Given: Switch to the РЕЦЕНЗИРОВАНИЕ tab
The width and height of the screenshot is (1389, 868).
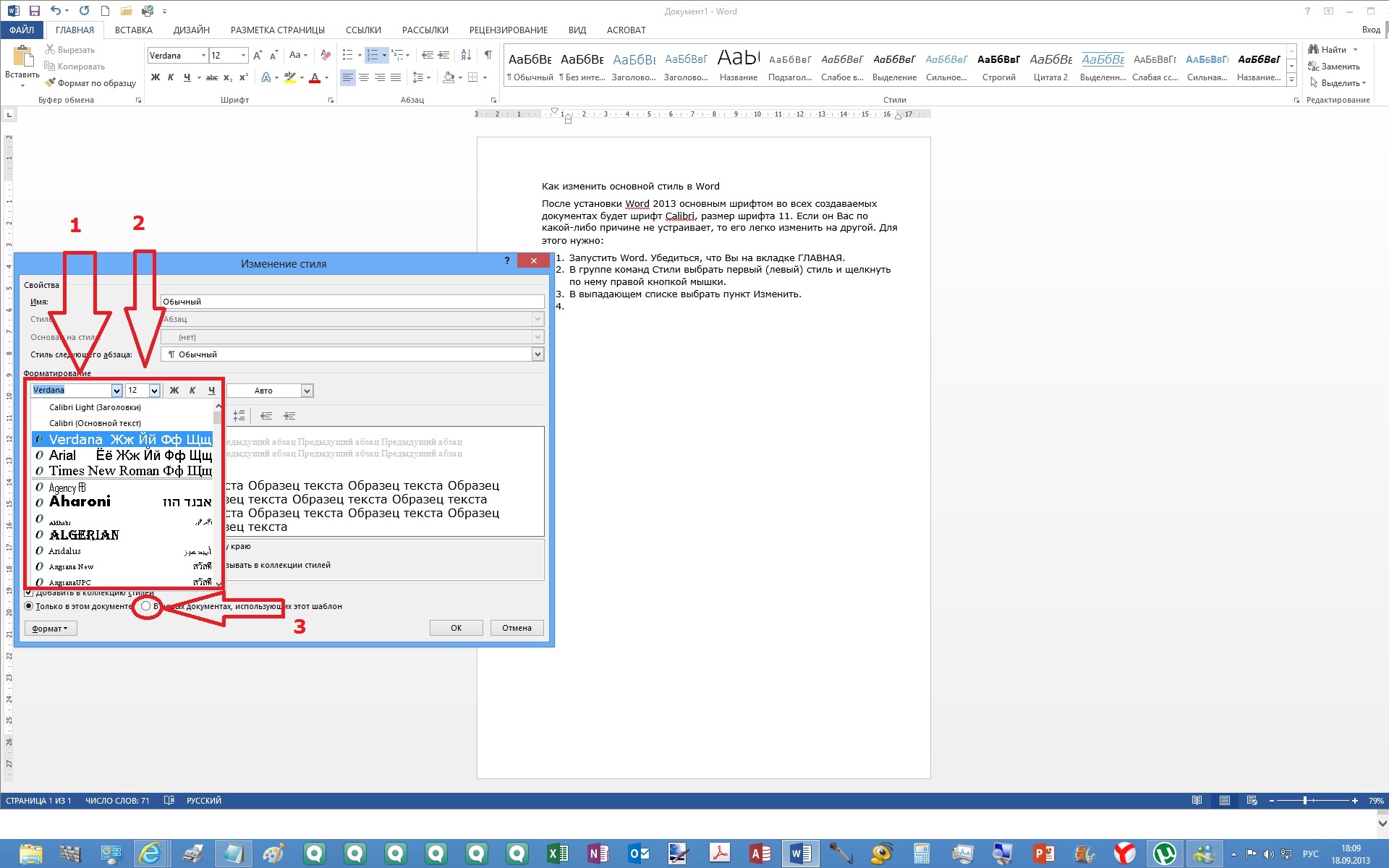Looking at the screenshot, I should point(509,30).
